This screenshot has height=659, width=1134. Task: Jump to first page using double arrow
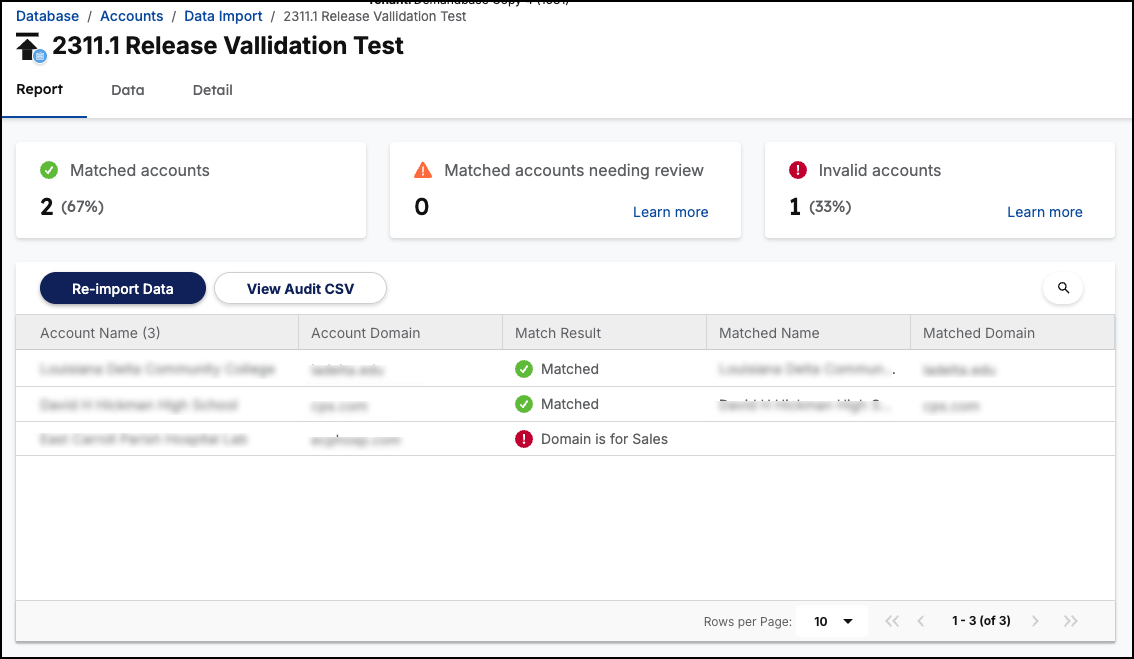coord(892,621)
